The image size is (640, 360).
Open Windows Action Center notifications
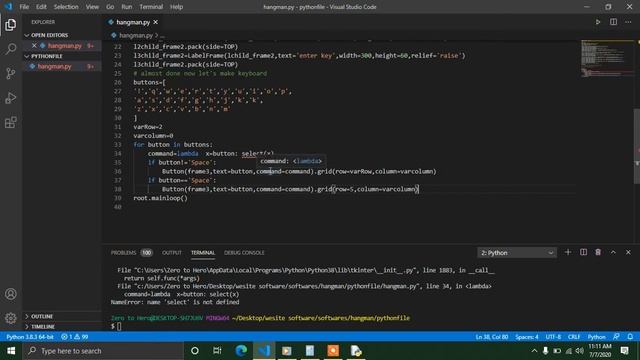coord(624,351)
